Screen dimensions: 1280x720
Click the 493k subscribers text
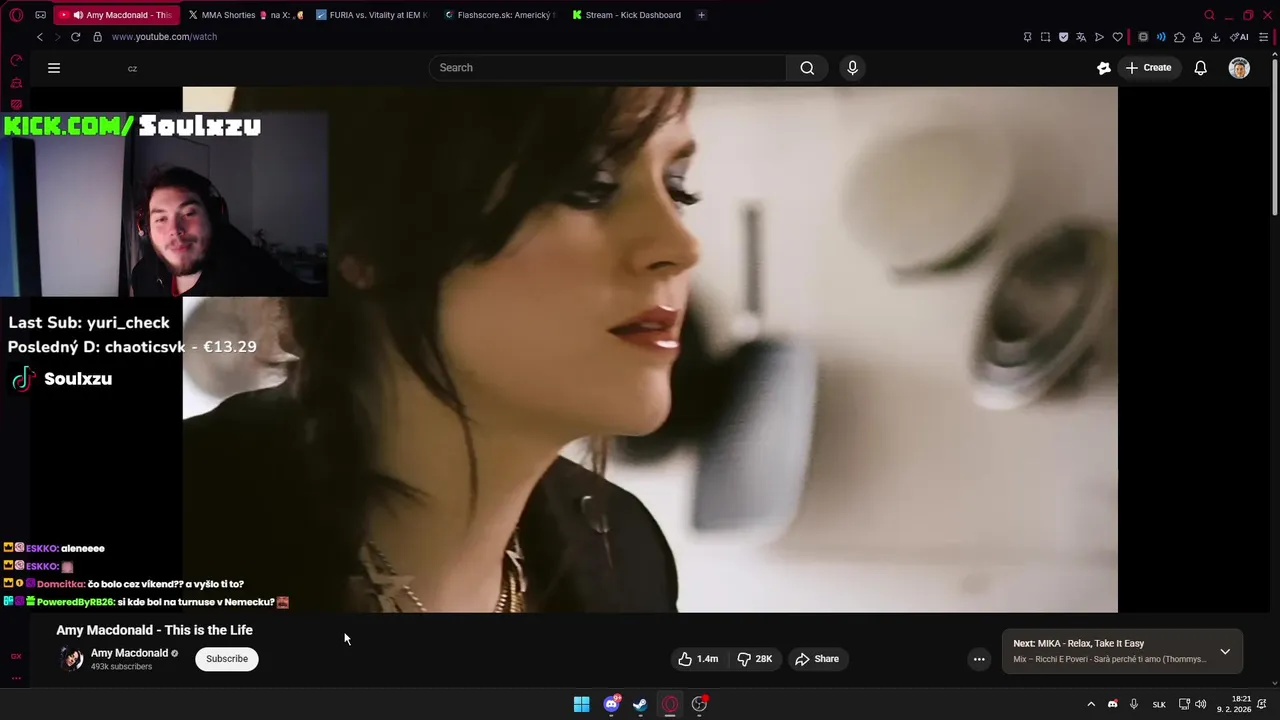click(121, 667)
